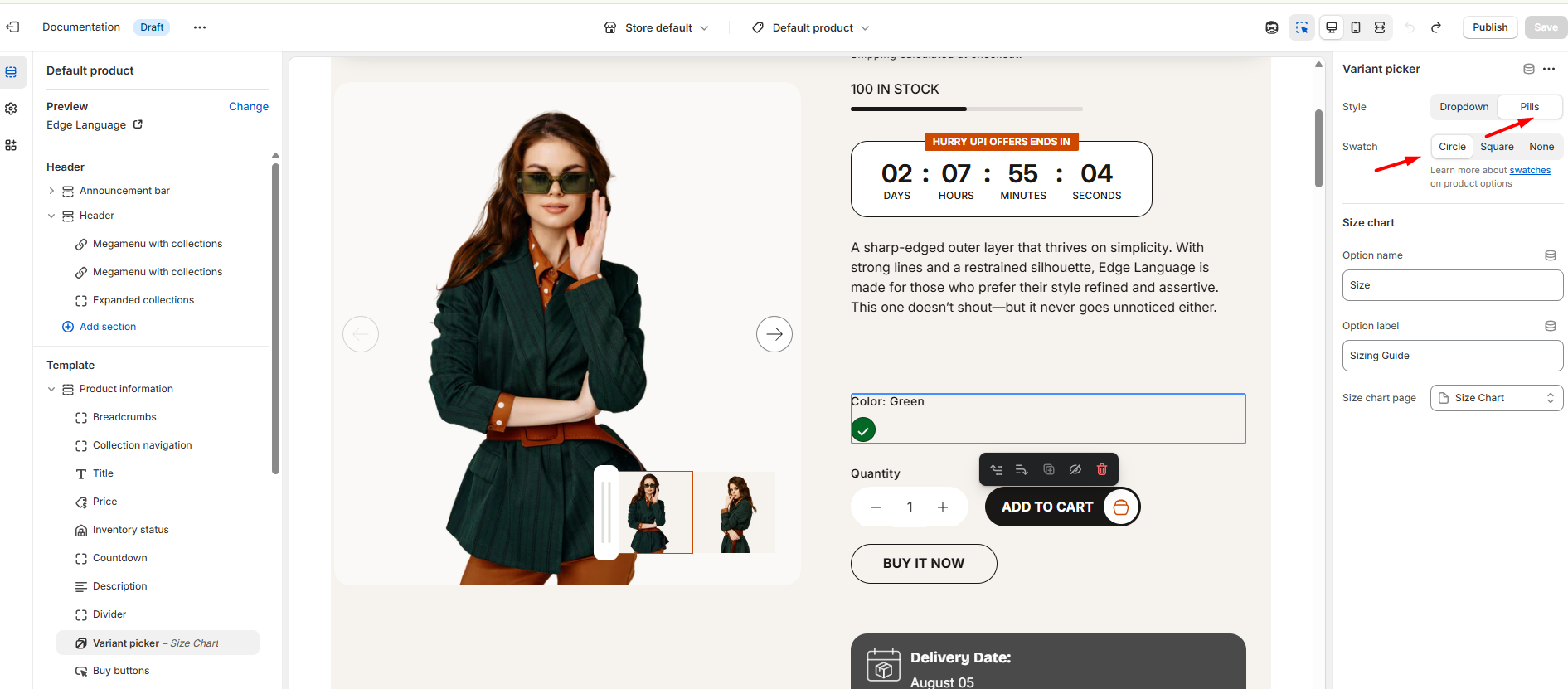This screenshot has height=689, width=1568.
Task: Select Pills style option
Action: pos(1530,107)
